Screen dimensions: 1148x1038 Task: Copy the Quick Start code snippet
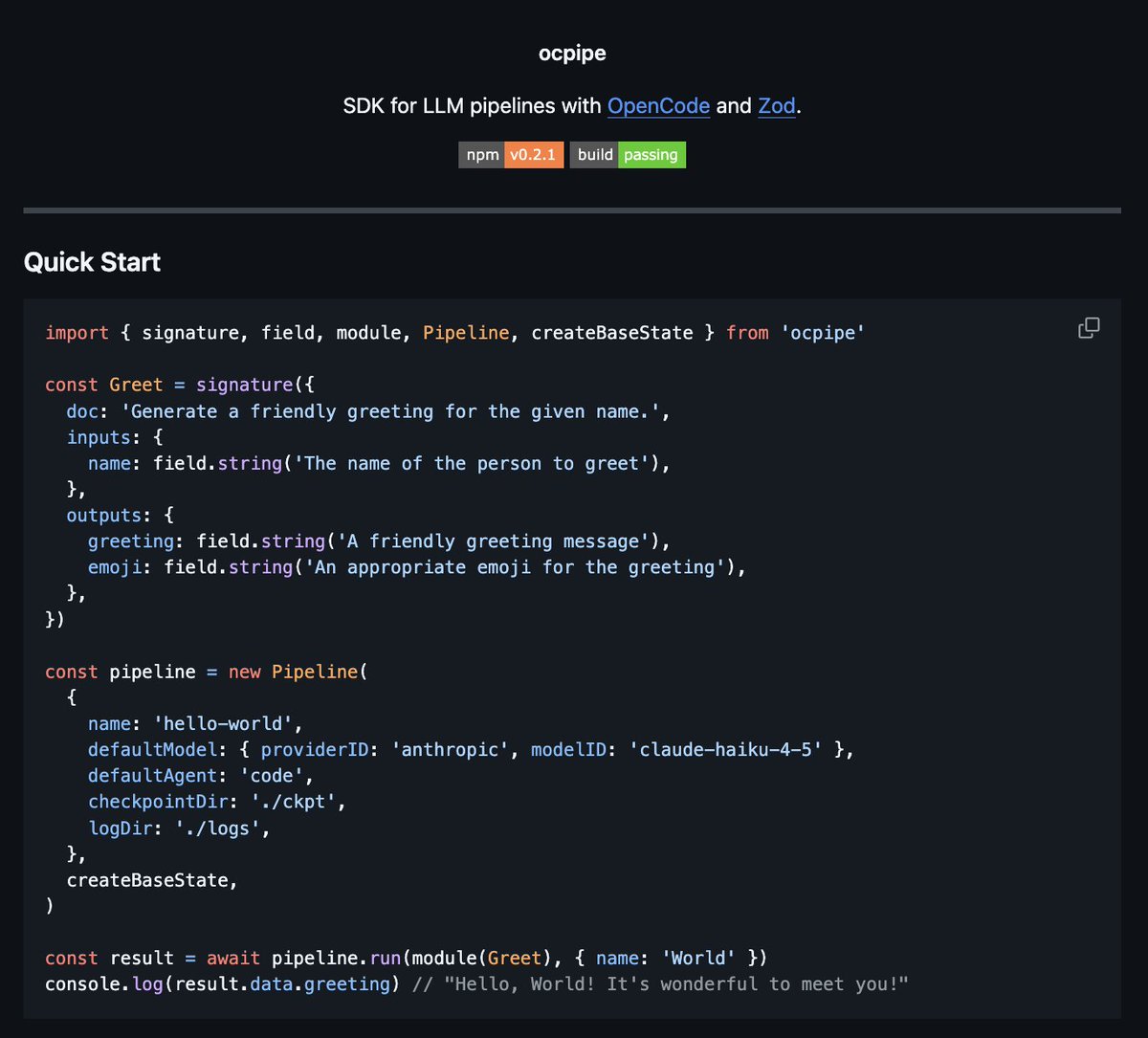coord(1089,328)
